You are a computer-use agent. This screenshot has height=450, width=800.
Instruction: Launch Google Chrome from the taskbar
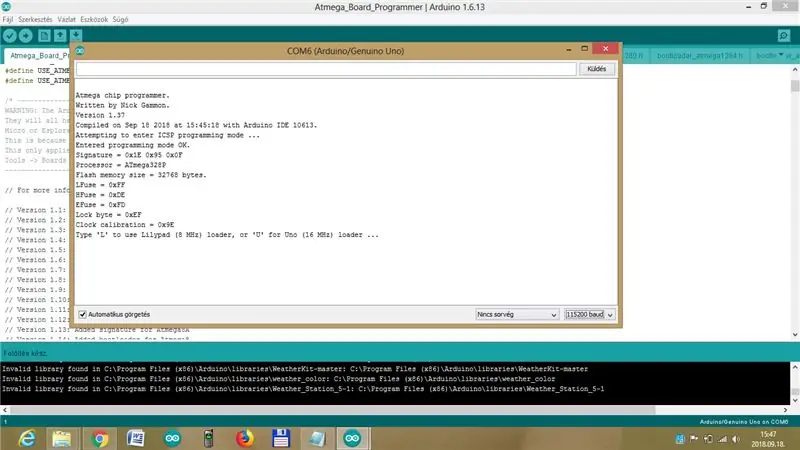[x=99, y=438]
